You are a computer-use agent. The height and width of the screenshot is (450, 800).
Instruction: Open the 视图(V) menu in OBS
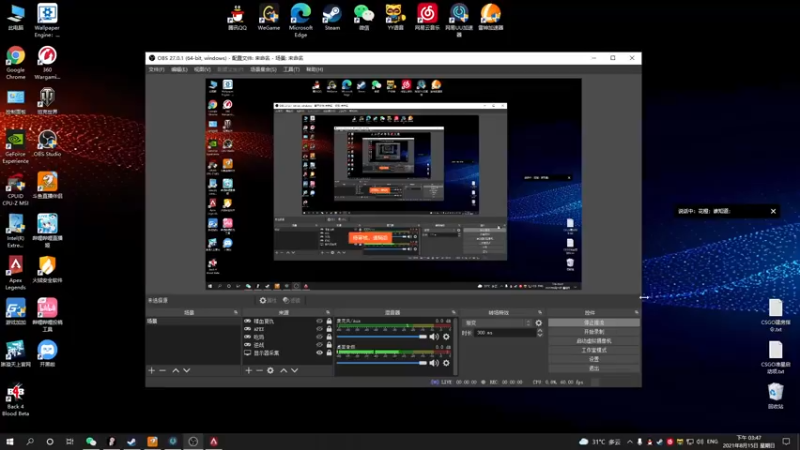click(x=202, y=69)
